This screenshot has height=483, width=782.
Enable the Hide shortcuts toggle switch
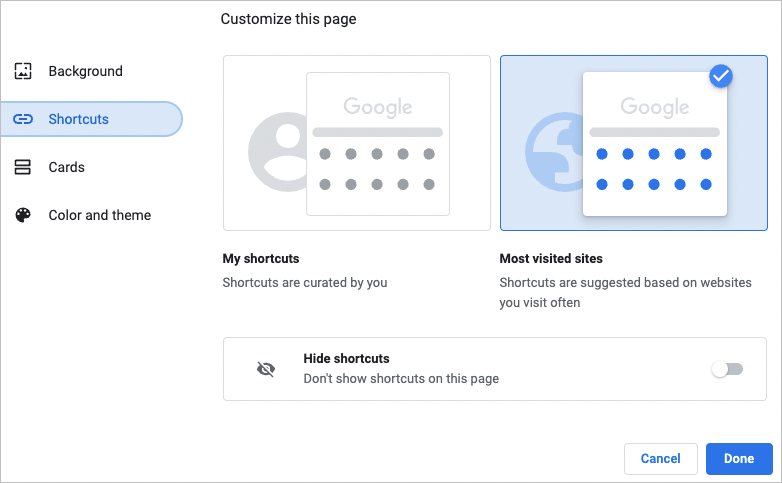(727, 369)
